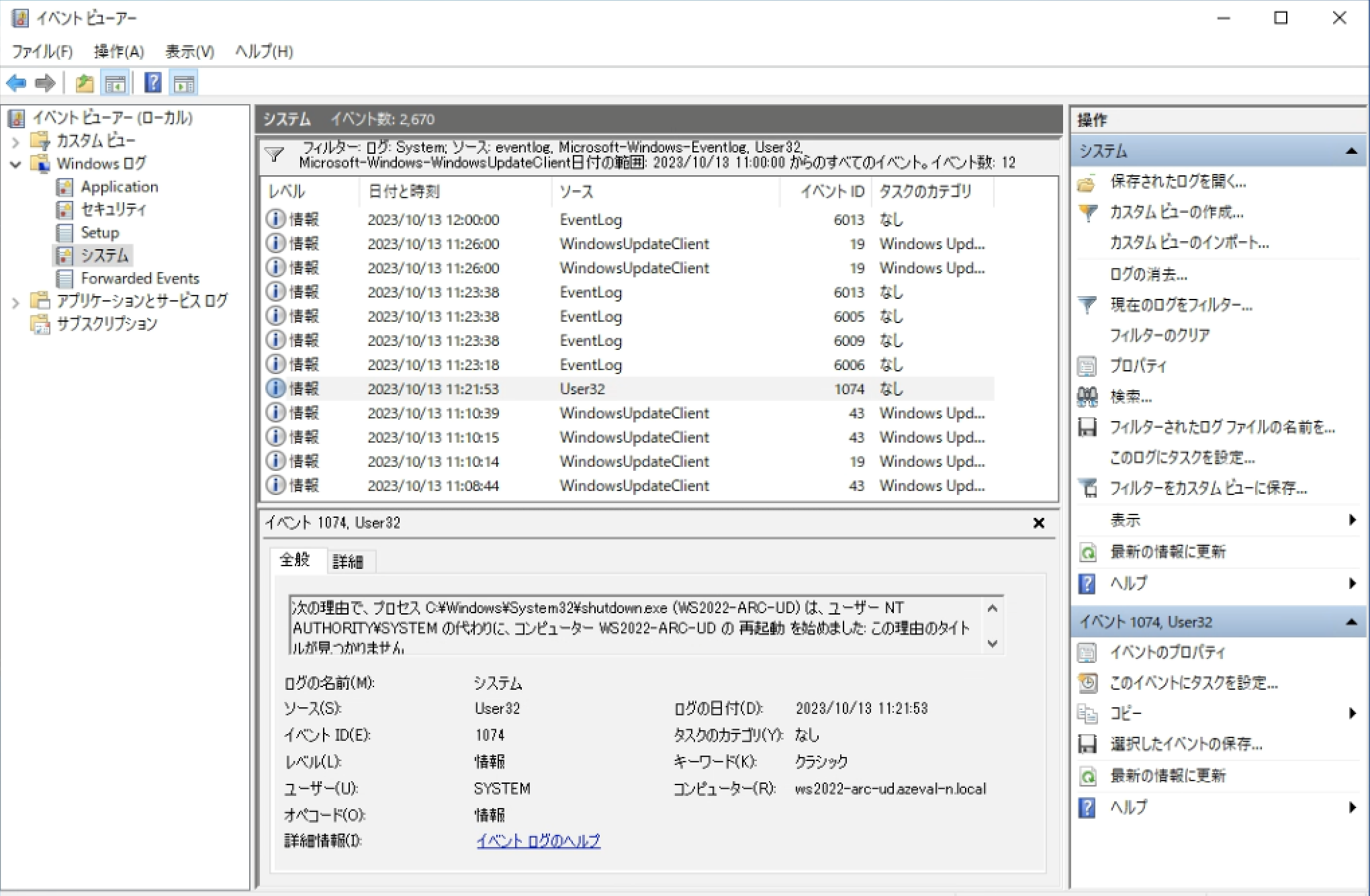The image size is (1370, 896).
Task: Open the 表示(V) menu
Action: tap(190, 52)
